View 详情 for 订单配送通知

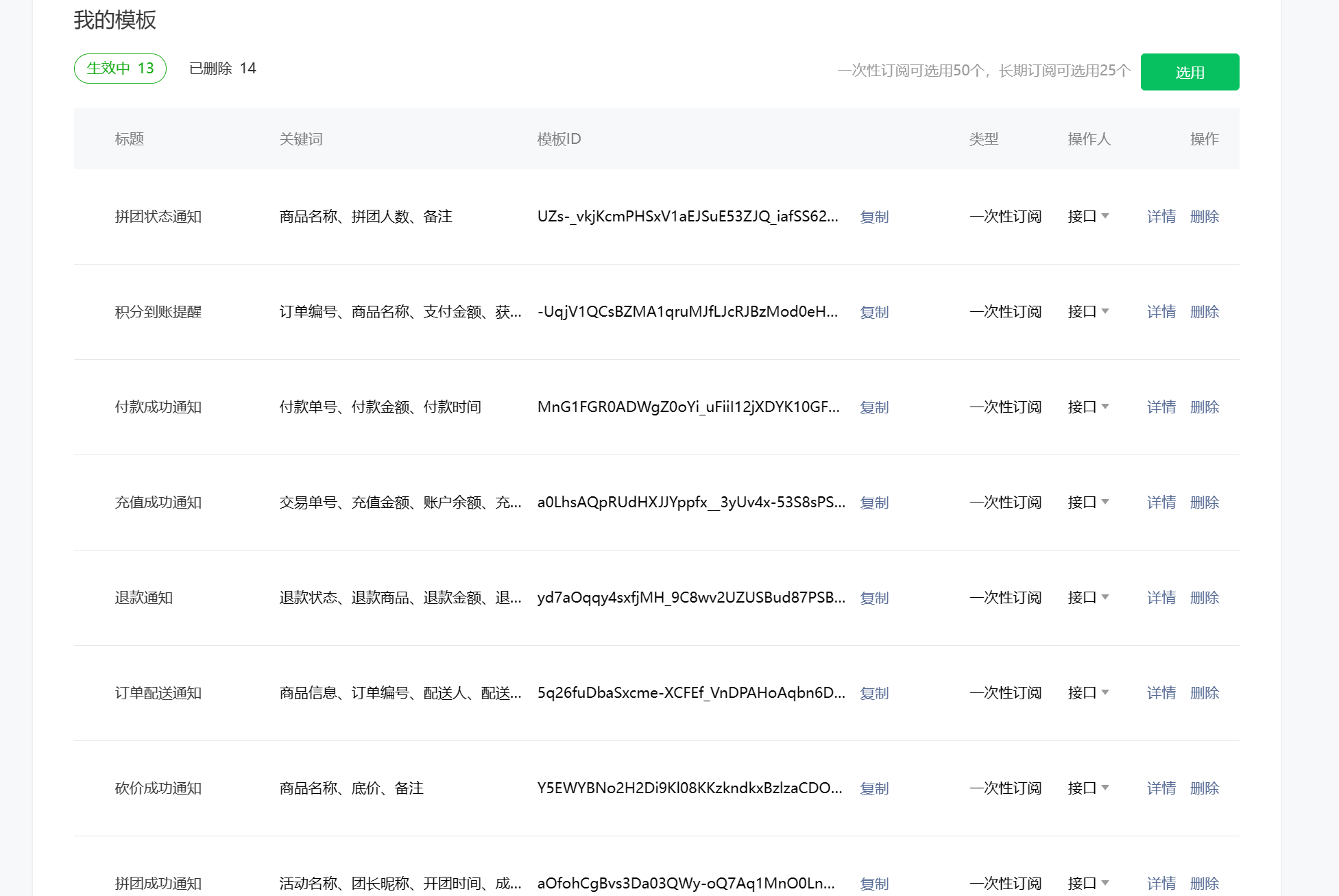coord(1161,693)
